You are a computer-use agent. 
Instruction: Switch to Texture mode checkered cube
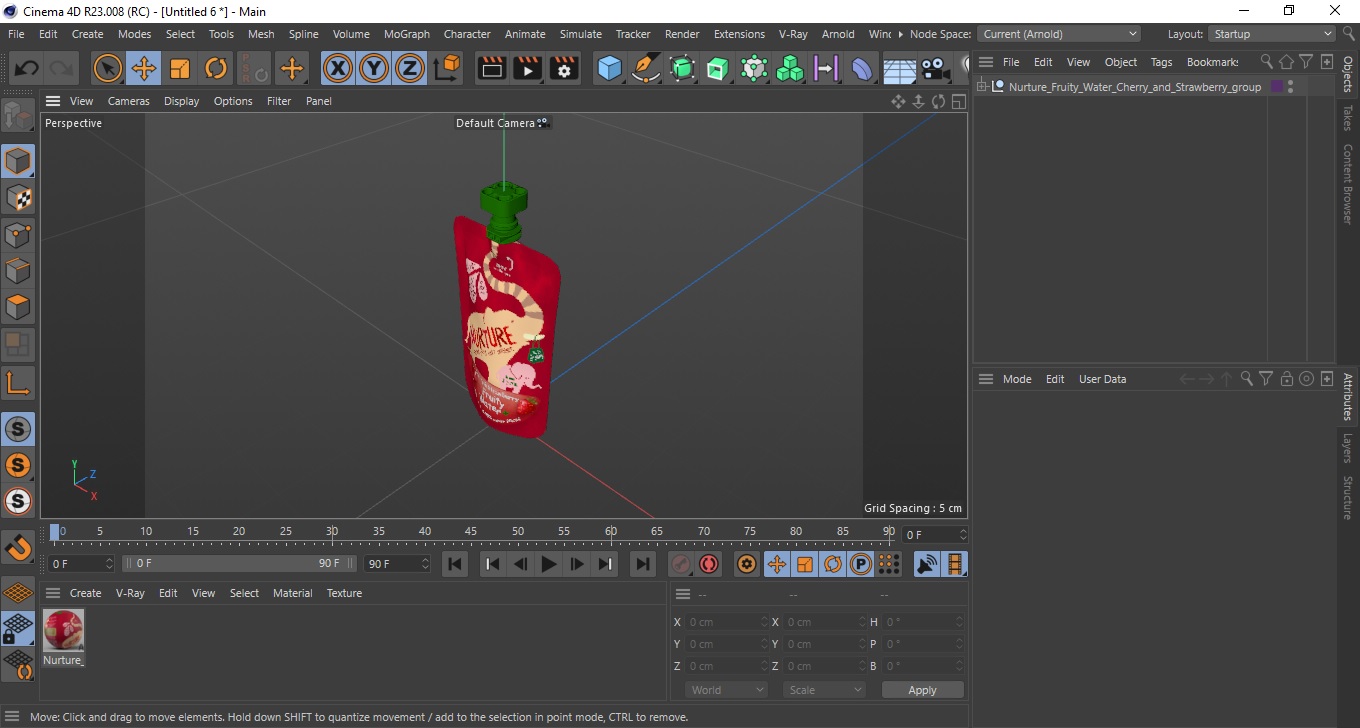18,198
